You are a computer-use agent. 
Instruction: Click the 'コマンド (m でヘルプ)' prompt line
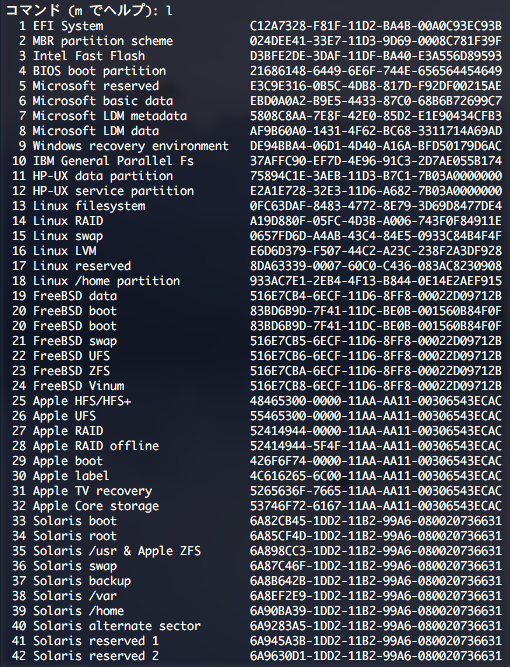(89, 11)
